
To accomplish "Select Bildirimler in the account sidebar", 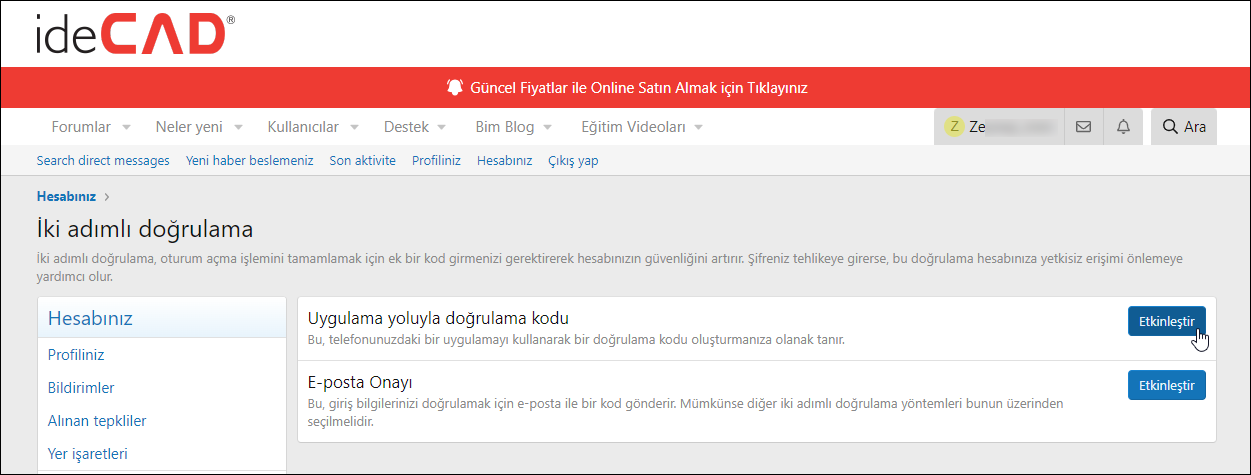I will 81,387.
